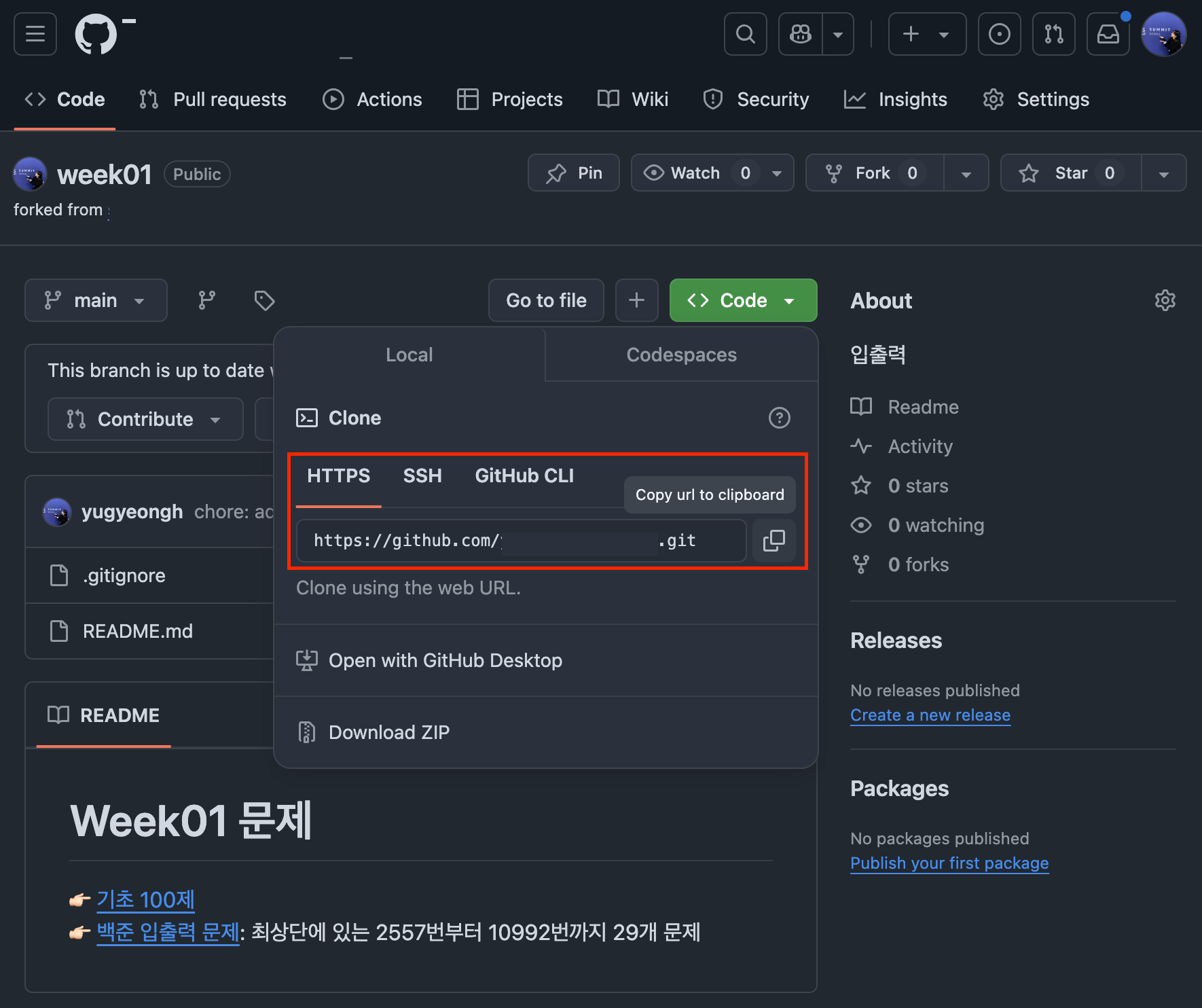Go to the GitHub home logo
This screenshot has width=1202, height=1008.
pyautogui.click(x=96, y=34)
